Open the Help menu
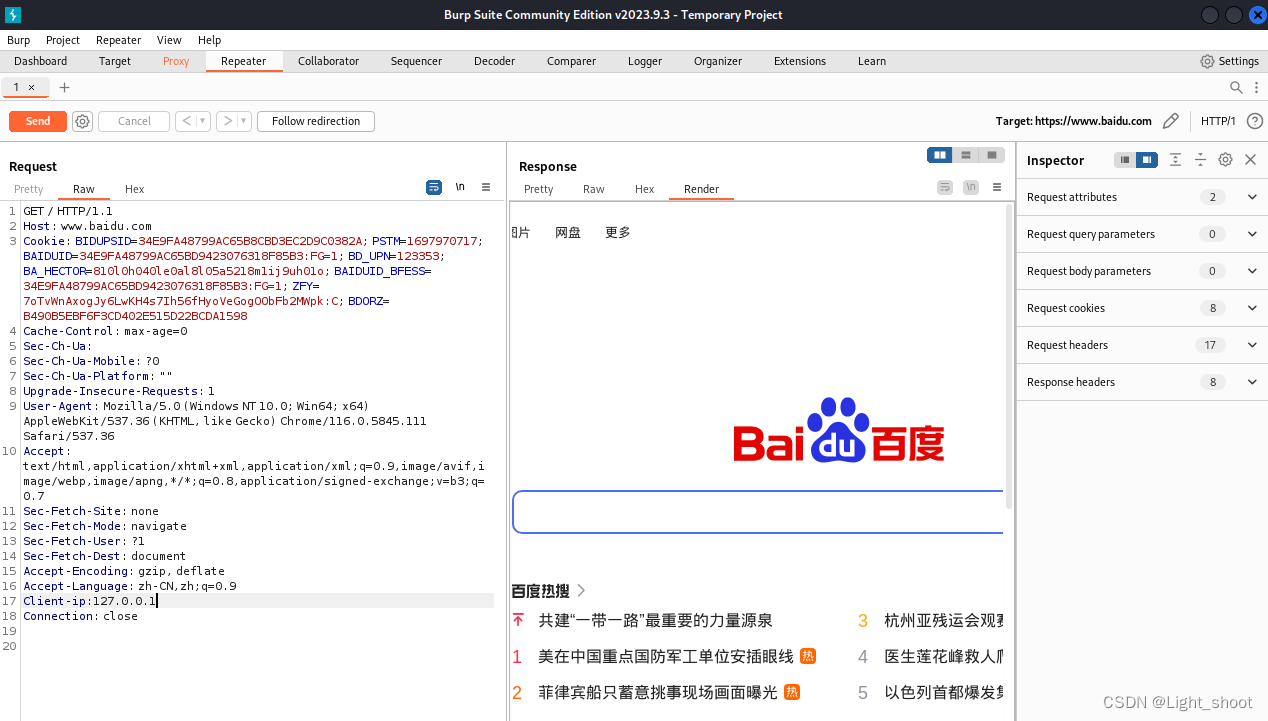Viewport: 1268px width, 721px height. click(209, 40)
